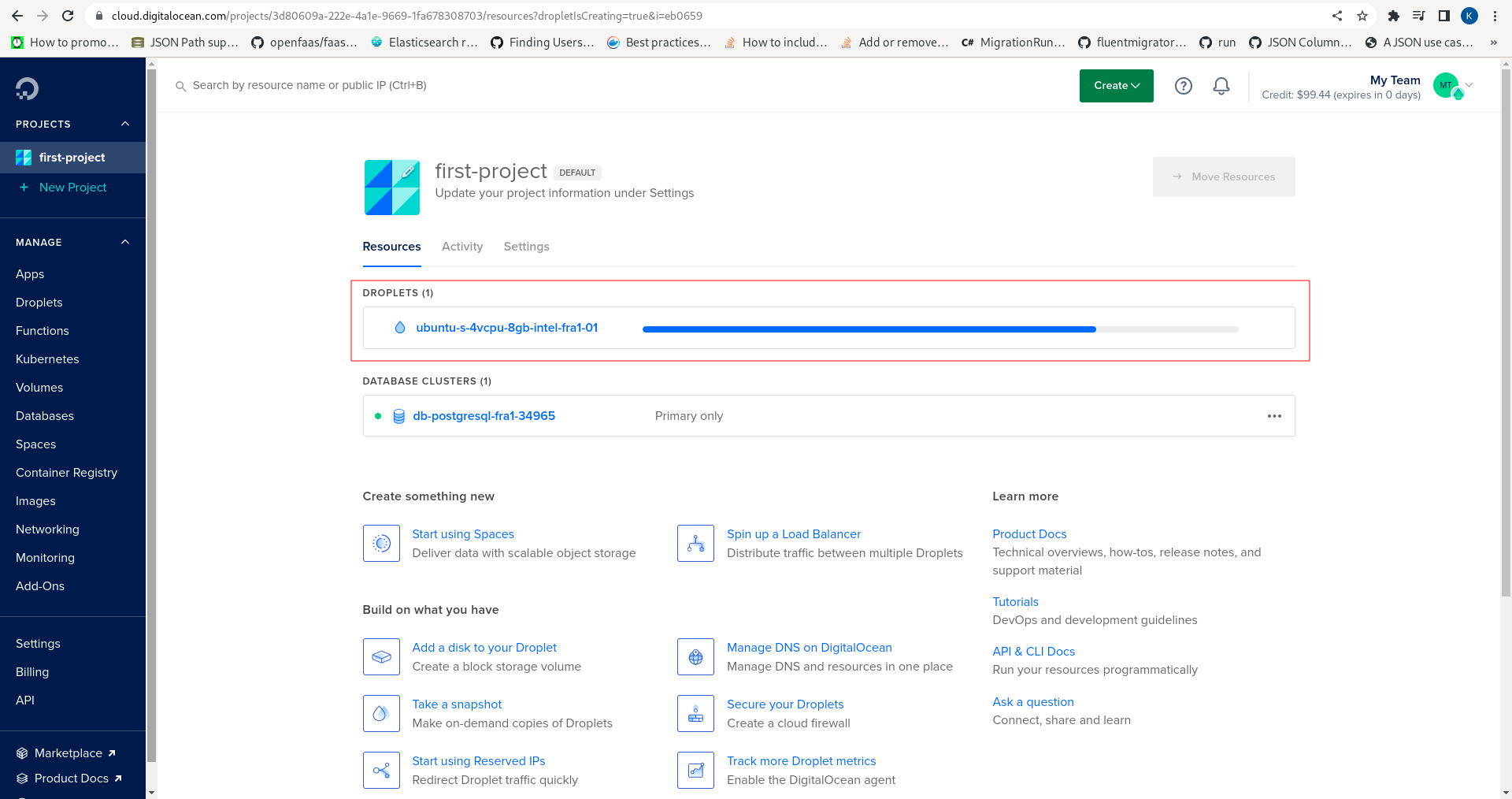Viewport: 1512px width, 799px height.
Task: Click the Take a snapshot icon
Action: pyautogui.click(x=381, y=713)
